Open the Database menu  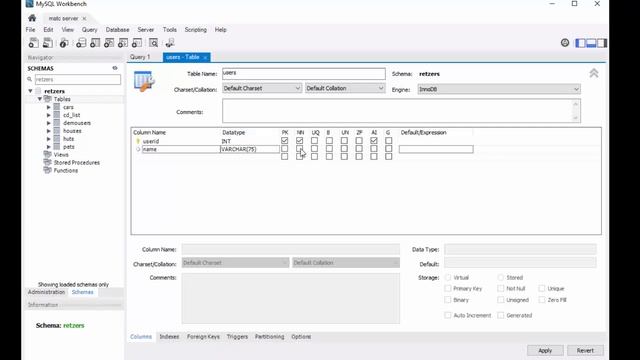pos(117,30)
